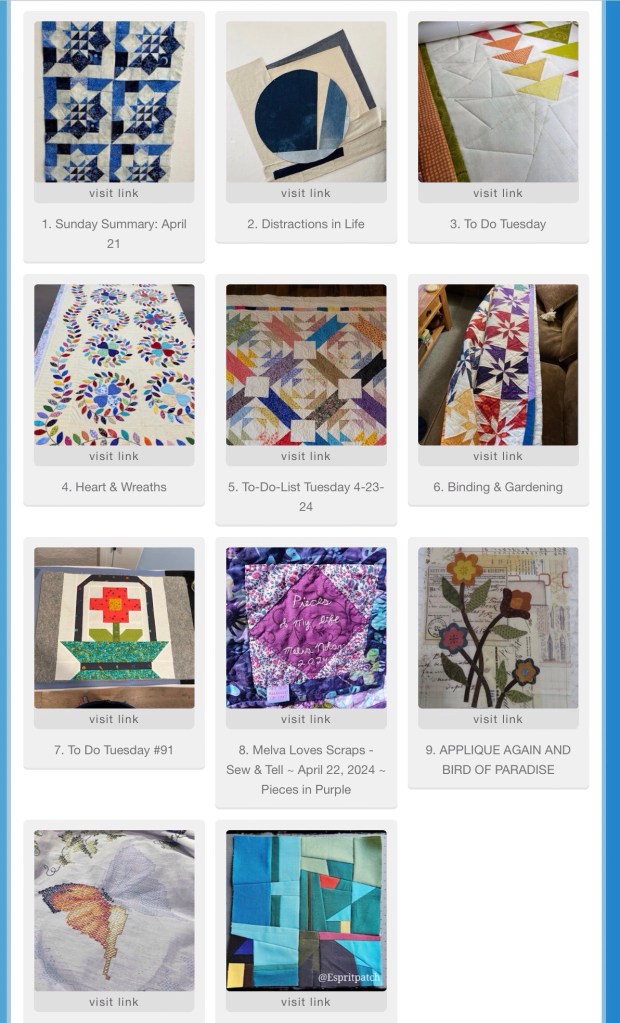
Task: Open the flying geese triangles quilt image
Action: point(498,102)
